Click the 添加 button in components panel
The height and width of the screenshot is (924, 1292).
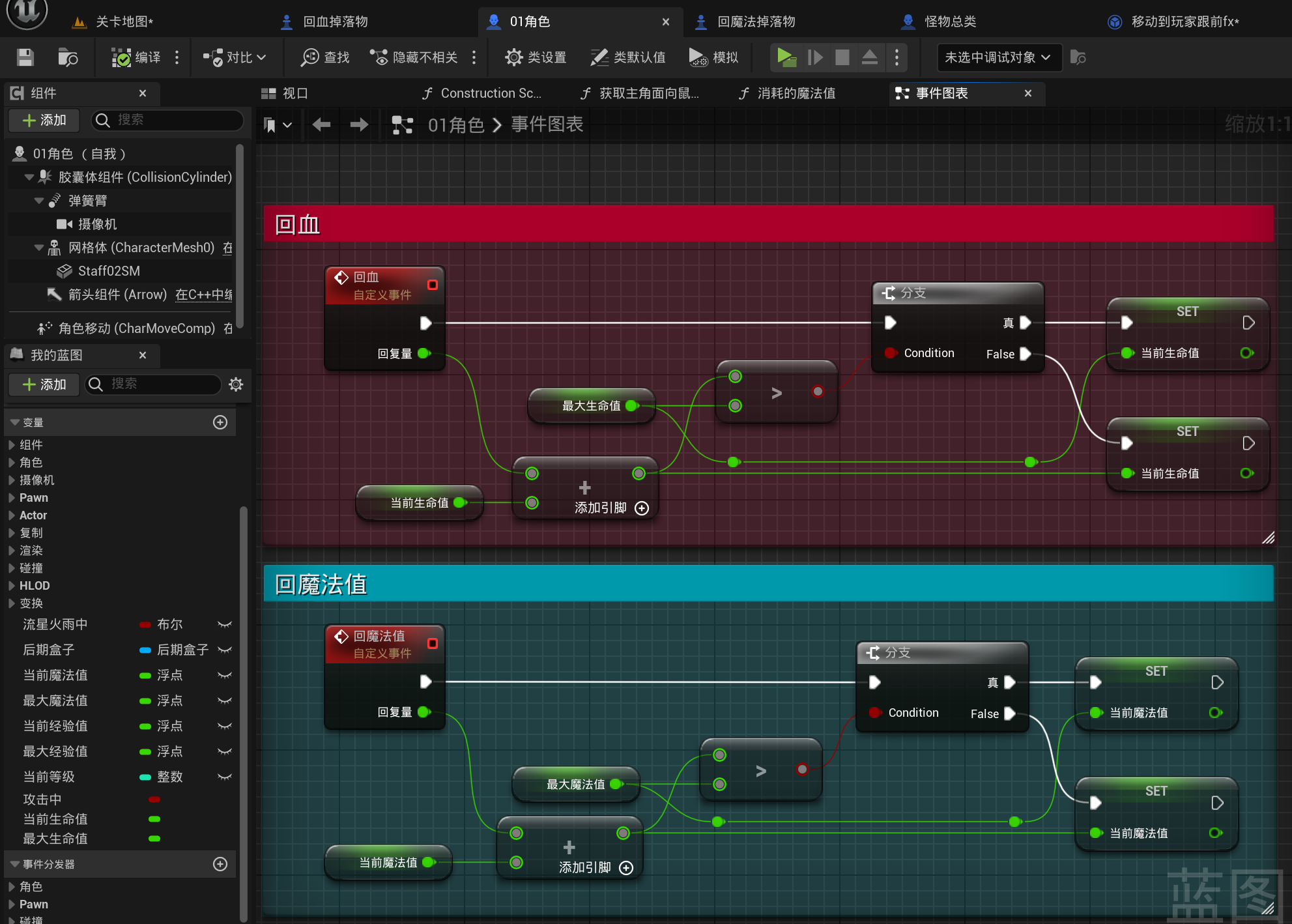[44, 120]
